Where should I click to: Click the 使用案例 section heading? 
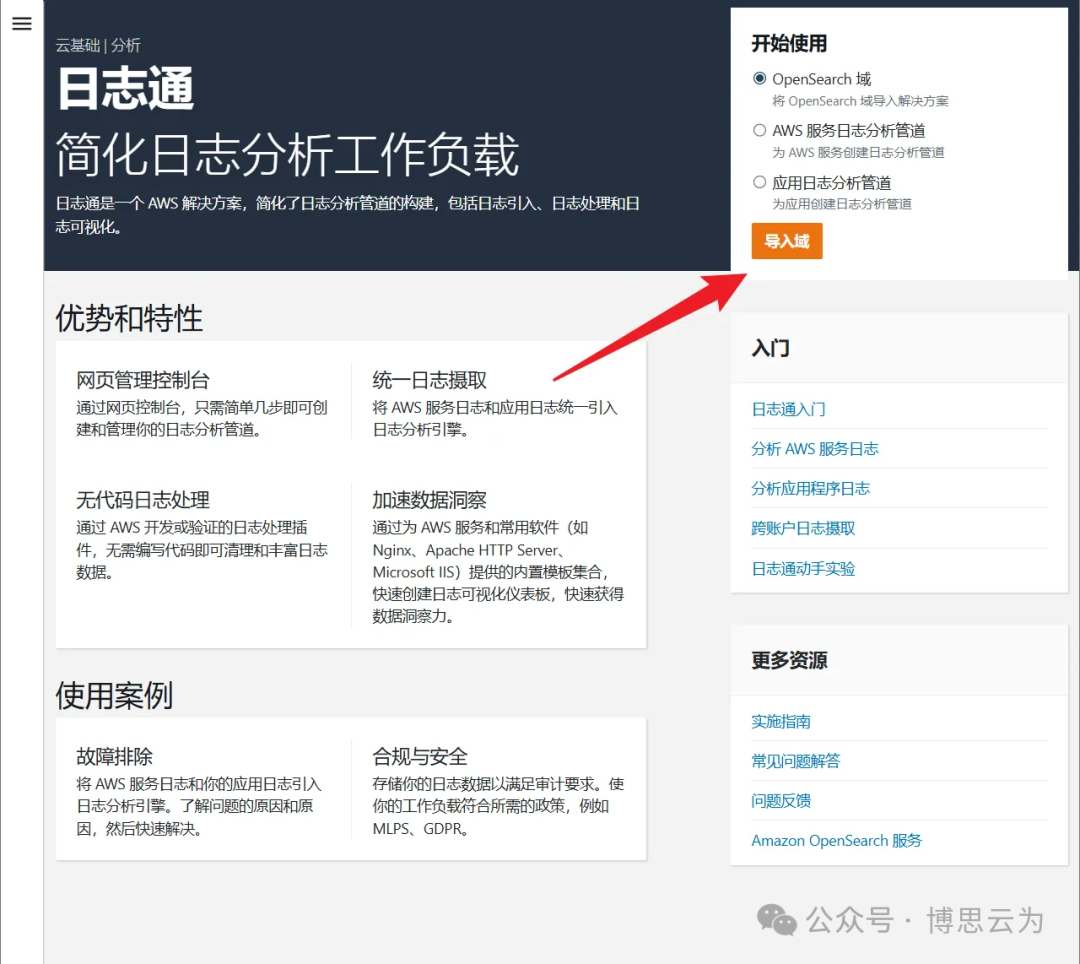coord(114,695)
